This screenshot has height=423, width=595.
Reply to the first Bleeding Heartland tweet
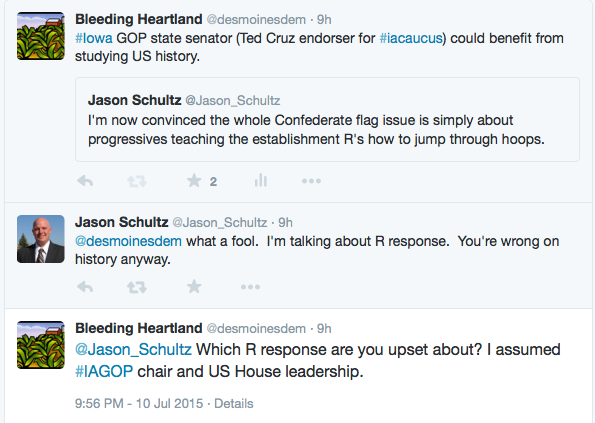pos(85,181)
